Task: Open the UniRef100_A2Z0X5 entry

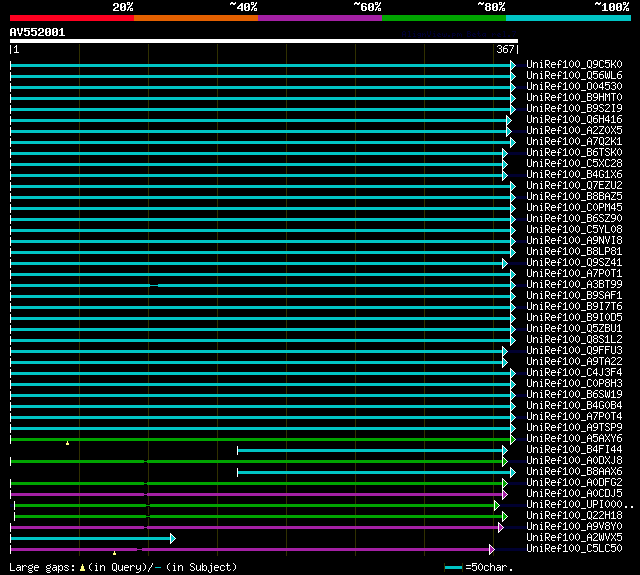Action: point(574,131)
